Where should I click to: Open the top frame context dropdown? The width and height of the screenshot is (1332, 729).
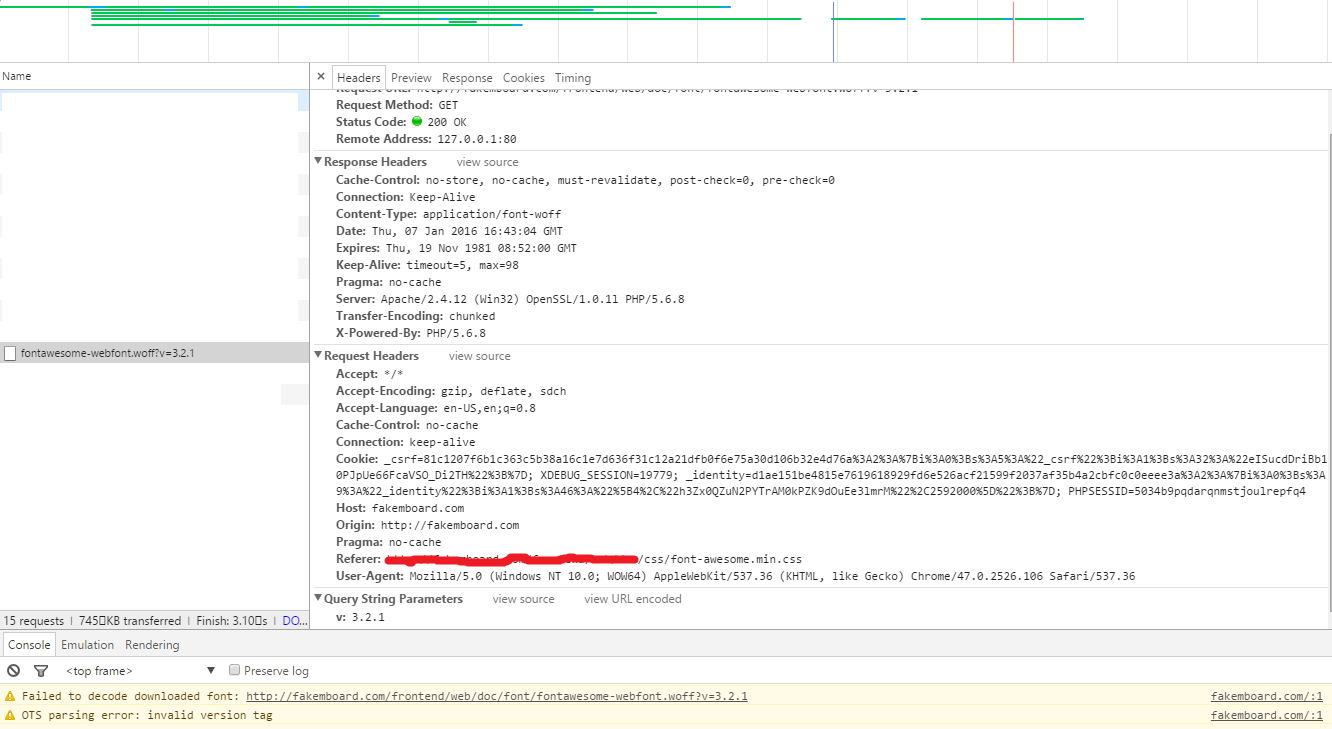tap(140, 671)
